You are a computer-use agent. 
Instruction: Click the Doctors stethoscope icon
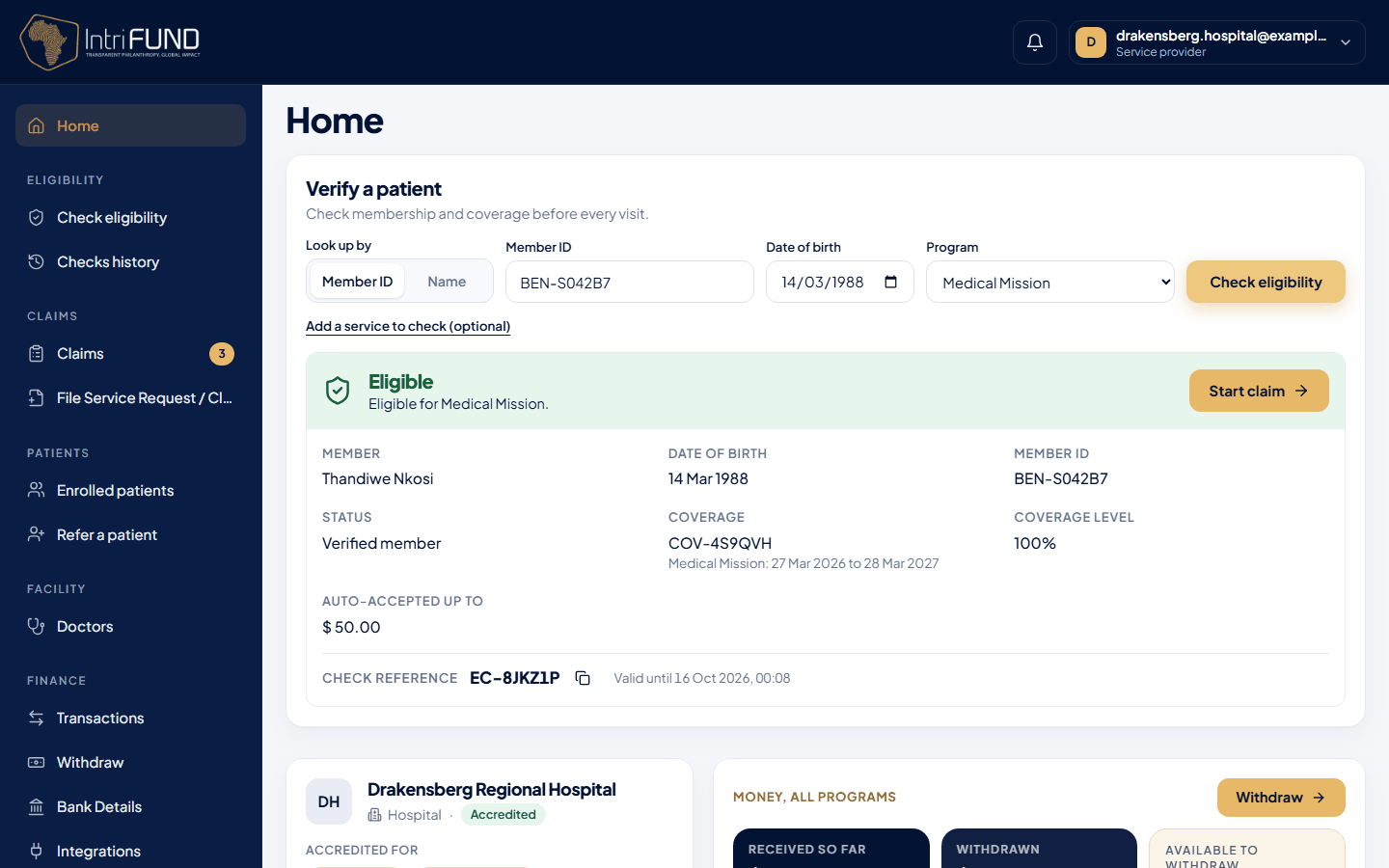37,627
